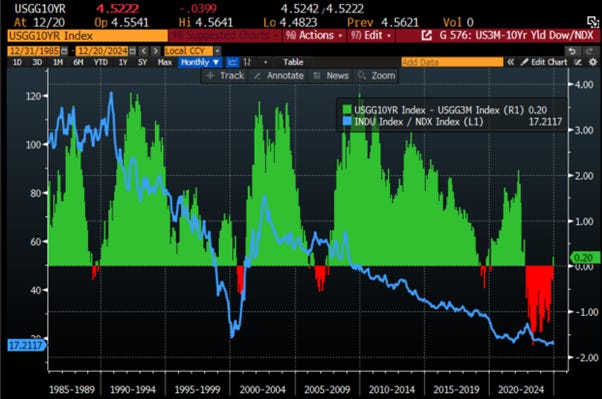Select the 6M range tab
The image size is (602, 399).
tap(78, 62)
